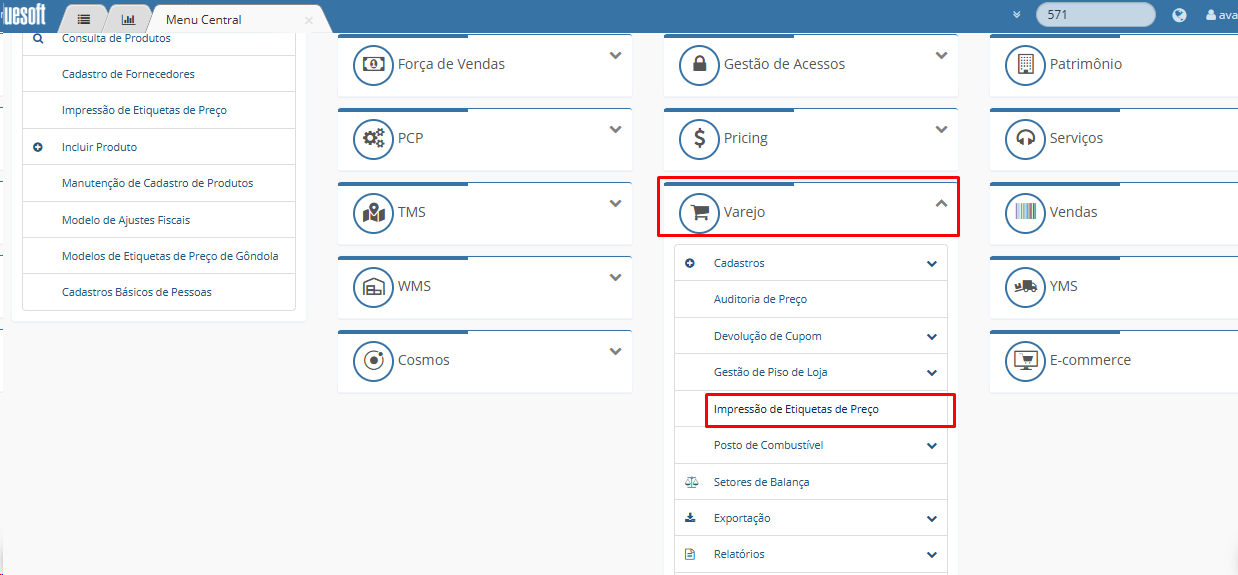Click the WMS warehouse icon

coord(373,286)
